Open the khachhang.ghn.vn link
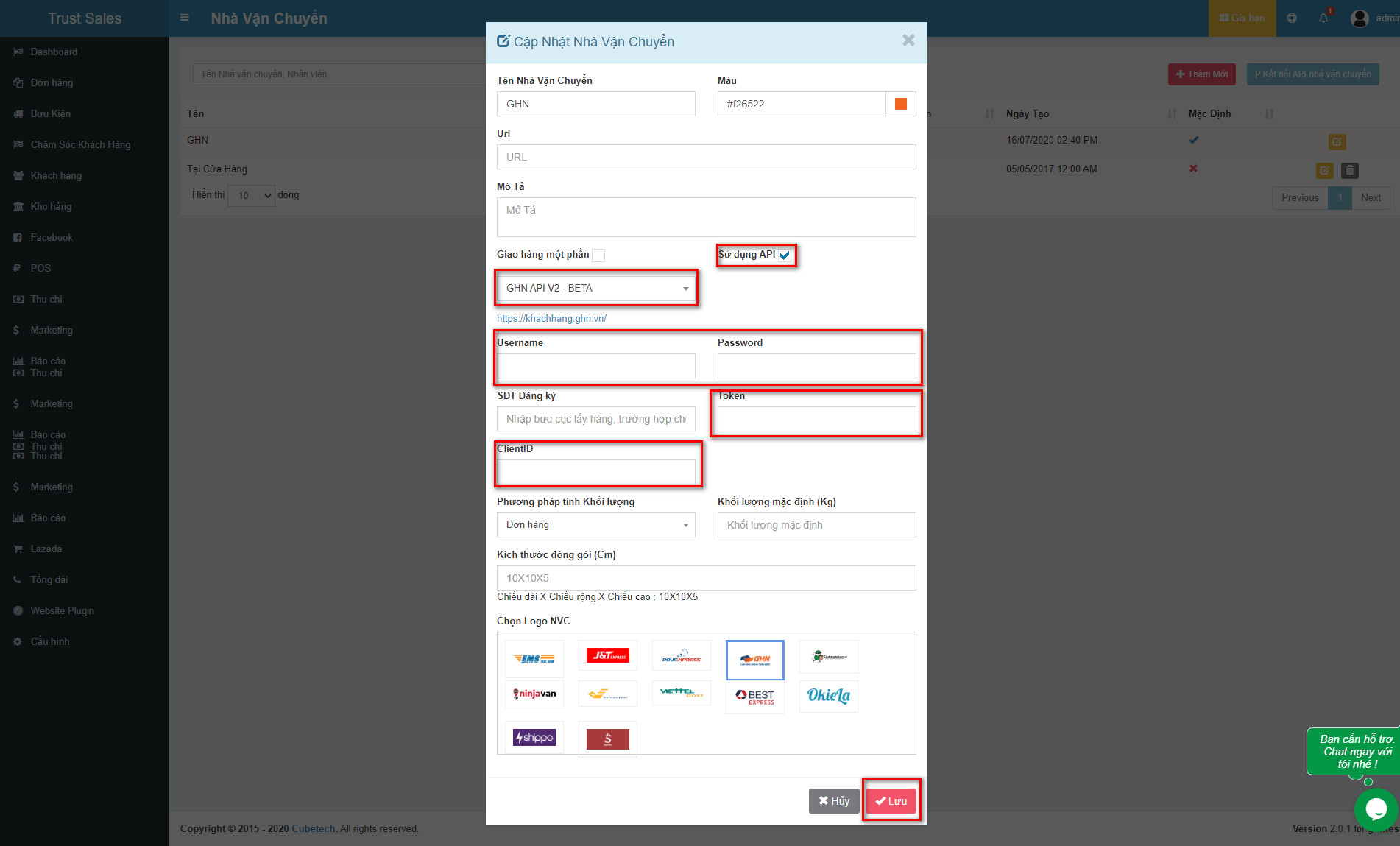The height and width of the screenshot is (846, 1400). click(x=551, y=318)
